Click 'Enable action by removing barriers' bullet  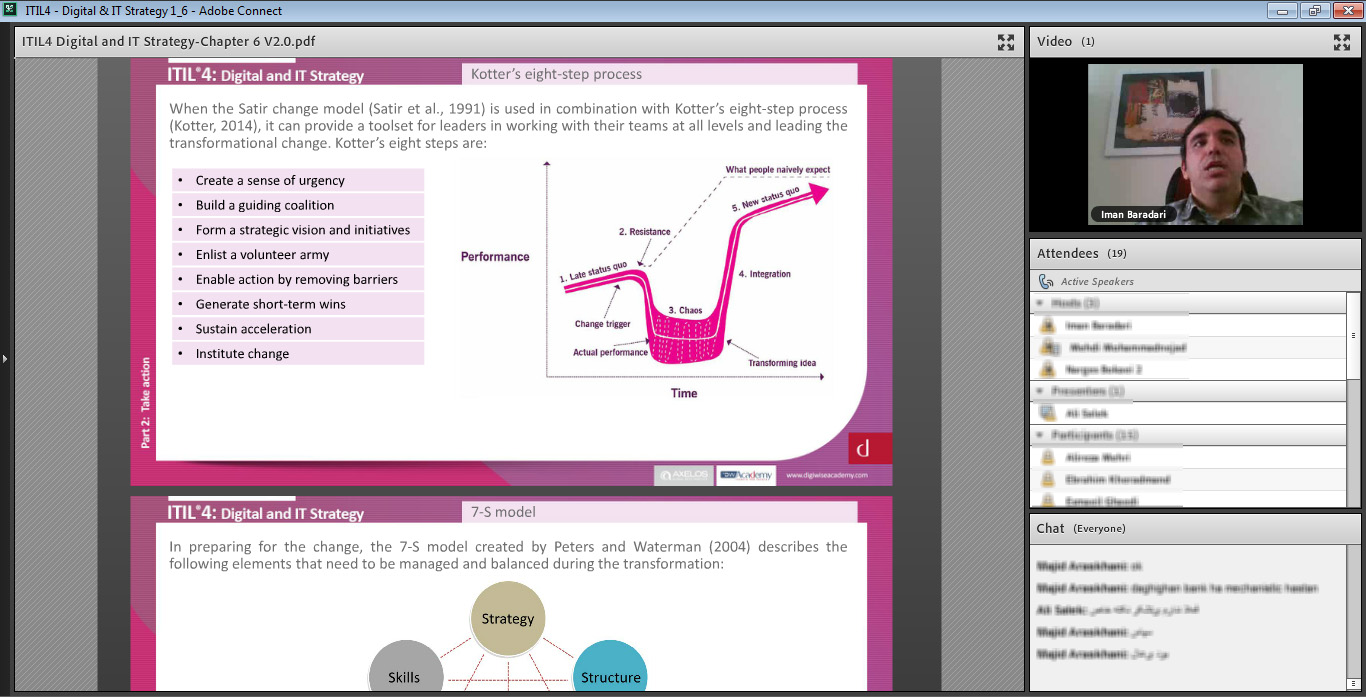coord(298,279)
